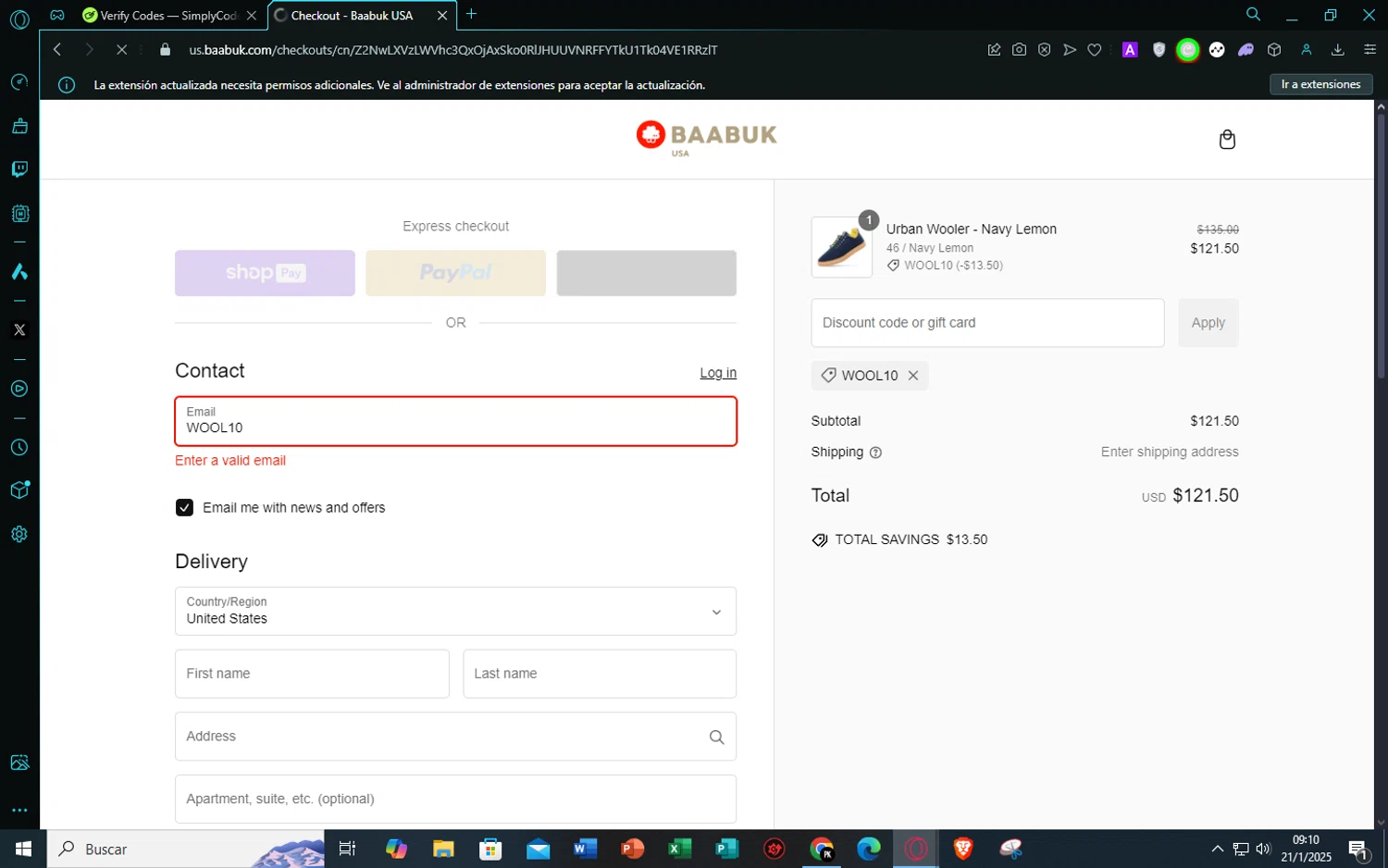
Task: Search tabs with magnifier icon
Action: tap(1253, 15)
